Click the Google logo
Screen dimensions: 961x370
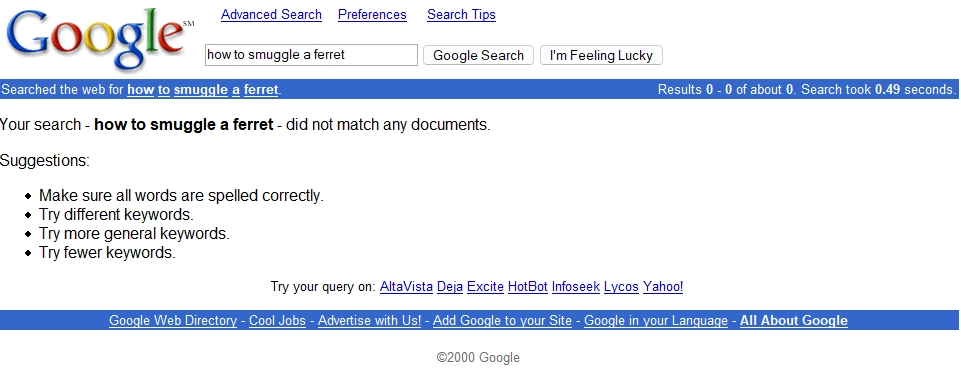pyautogui.click(x=100, y=38)
